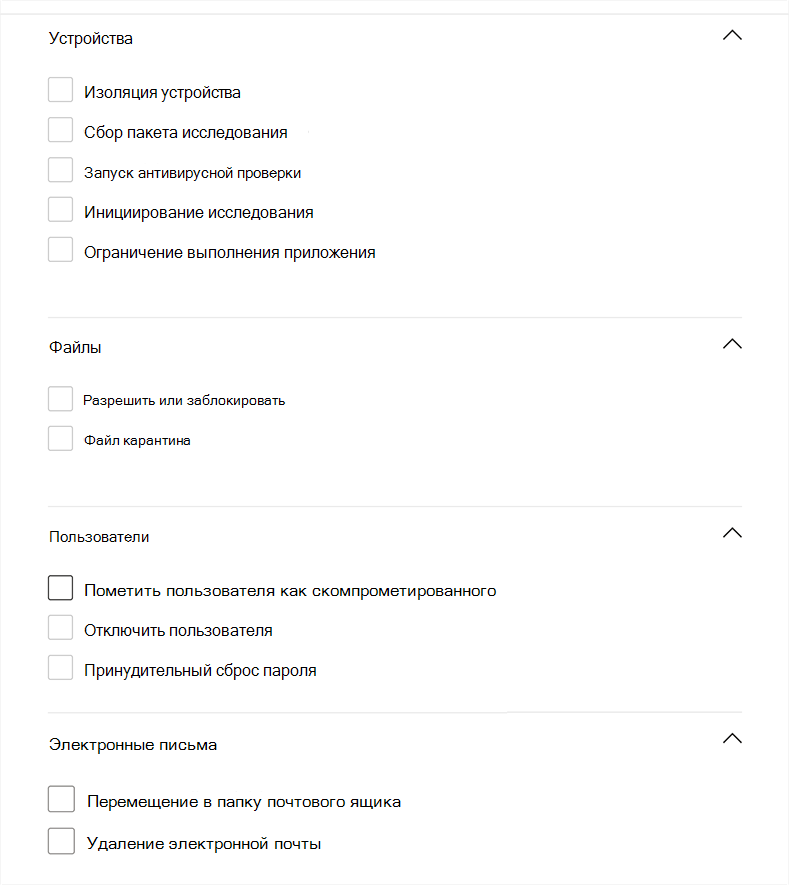Viewport: 789px width, 885px height.
Task: Check the Изоляция устройства checkbox
Action: click(60, 90)
